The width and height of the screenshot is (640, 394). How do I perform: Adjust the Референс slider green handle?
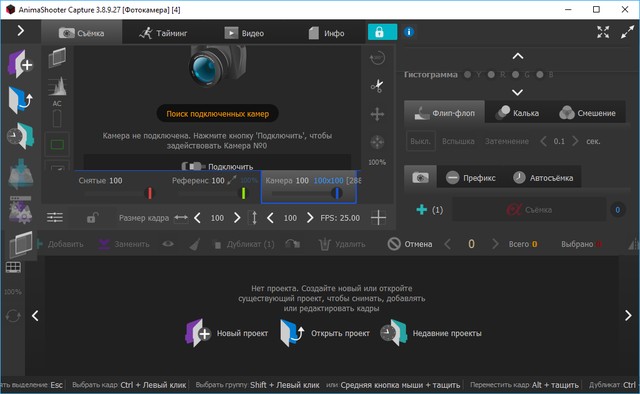click(243, 193)
